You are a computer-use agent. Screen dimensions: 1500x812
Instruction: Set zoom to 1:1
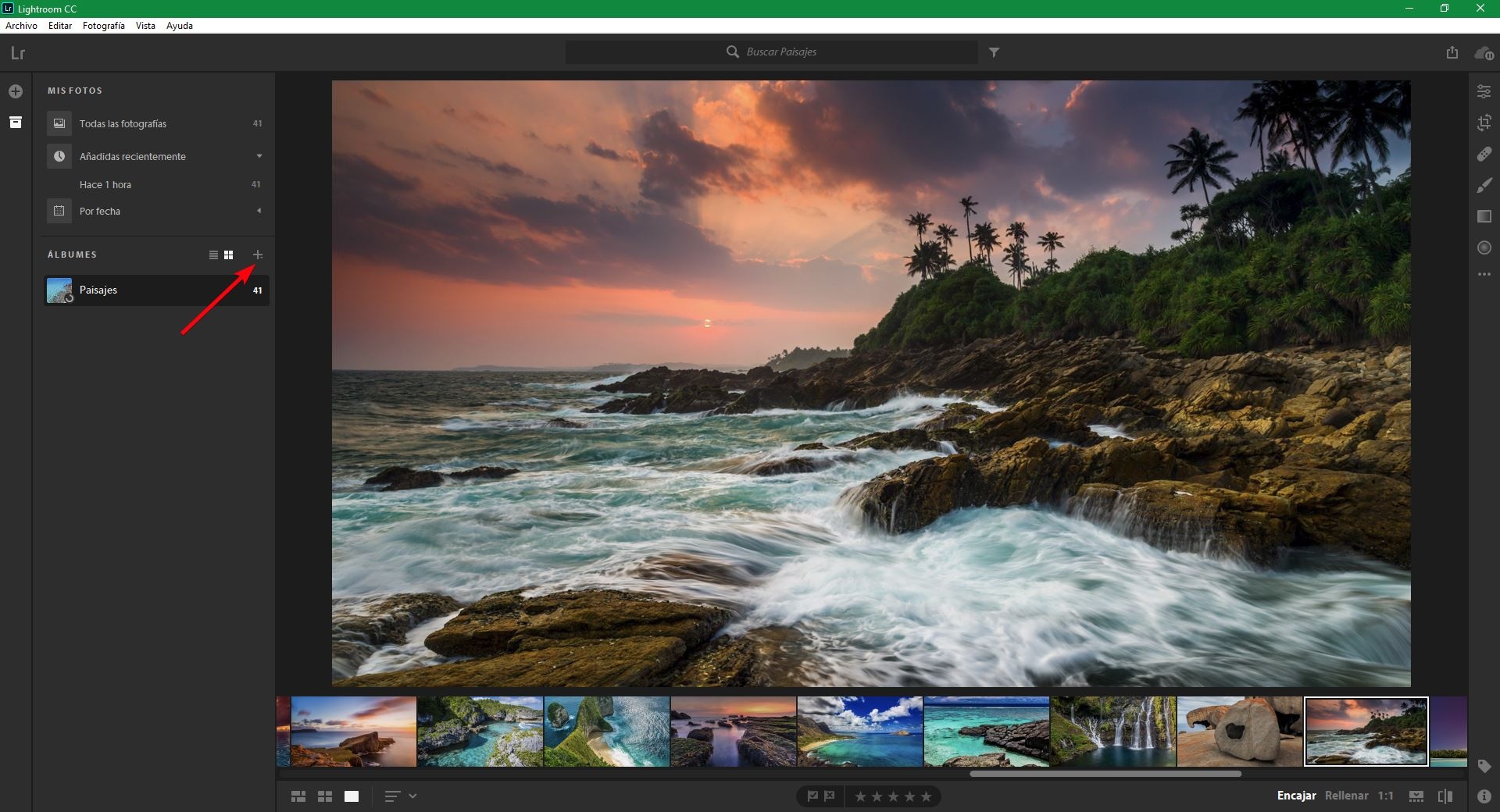tap(1386, 796)
